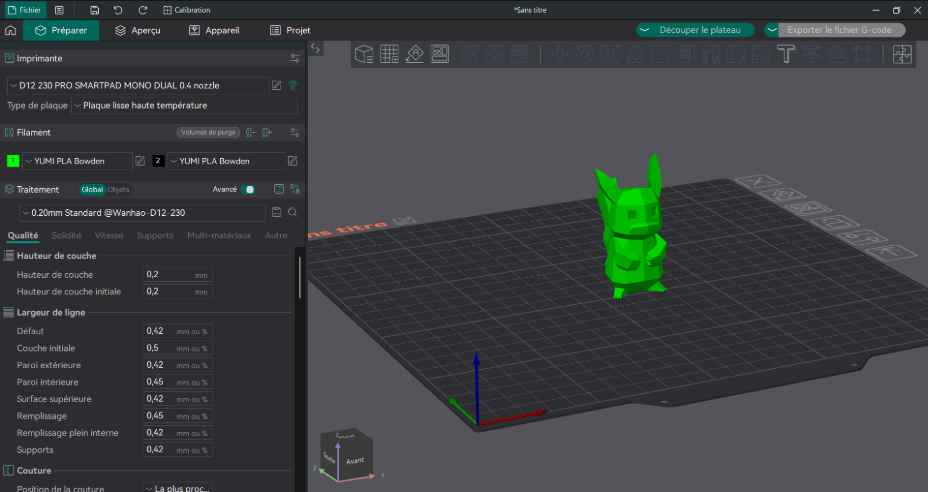
Task: Select the Scale tool icon
Action: coord(610,54)
